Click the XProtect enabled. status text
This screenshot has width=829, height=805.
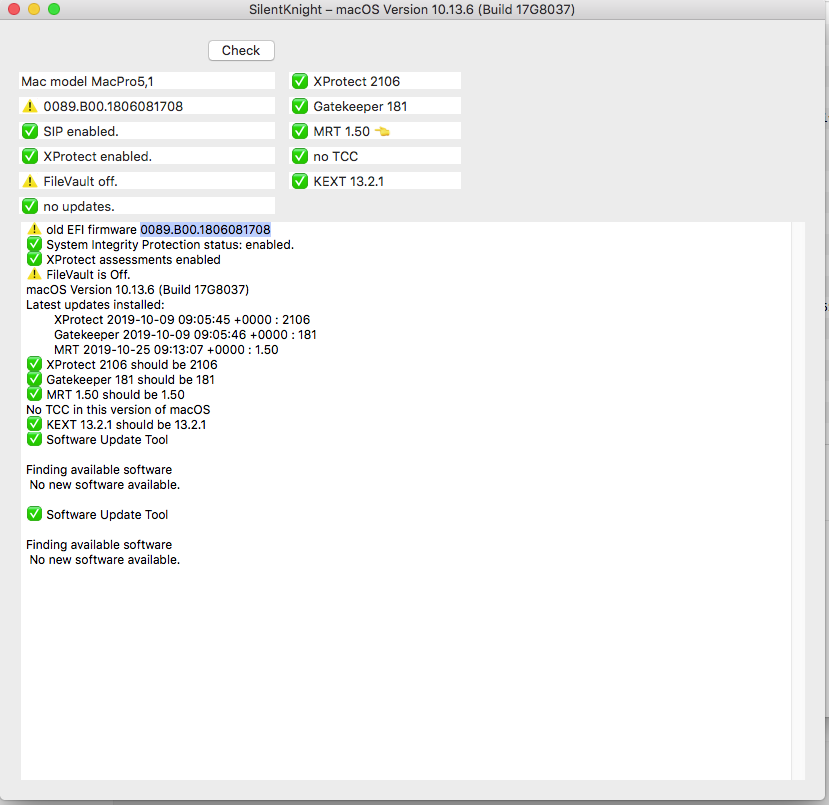[97, 156]
